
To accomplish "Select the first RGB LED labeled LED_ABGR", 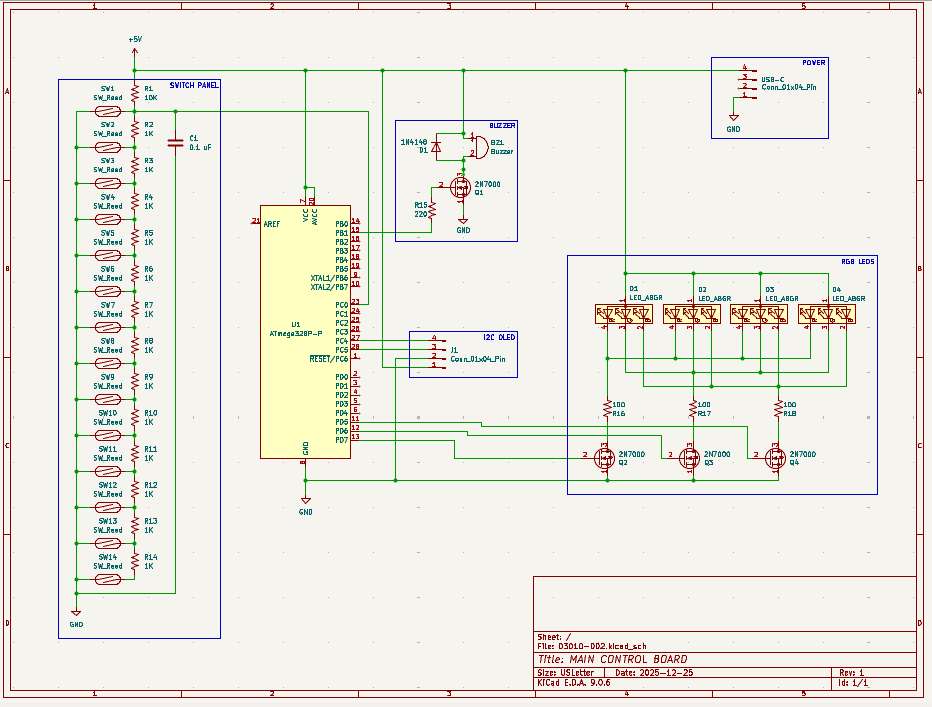I will point(623,314).
